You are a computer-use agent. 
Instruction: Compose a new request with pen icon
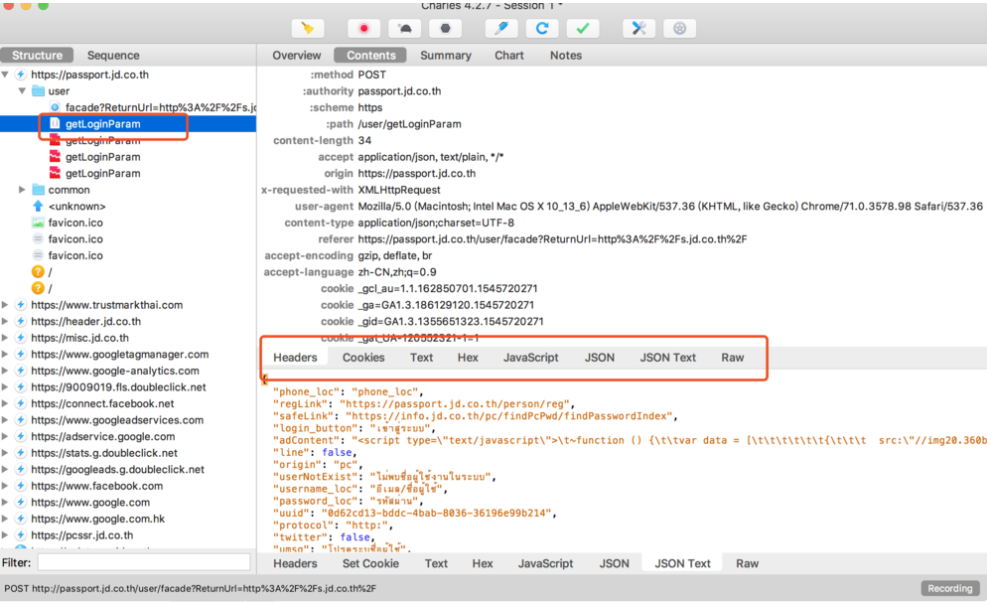click(x=502, y=28)
